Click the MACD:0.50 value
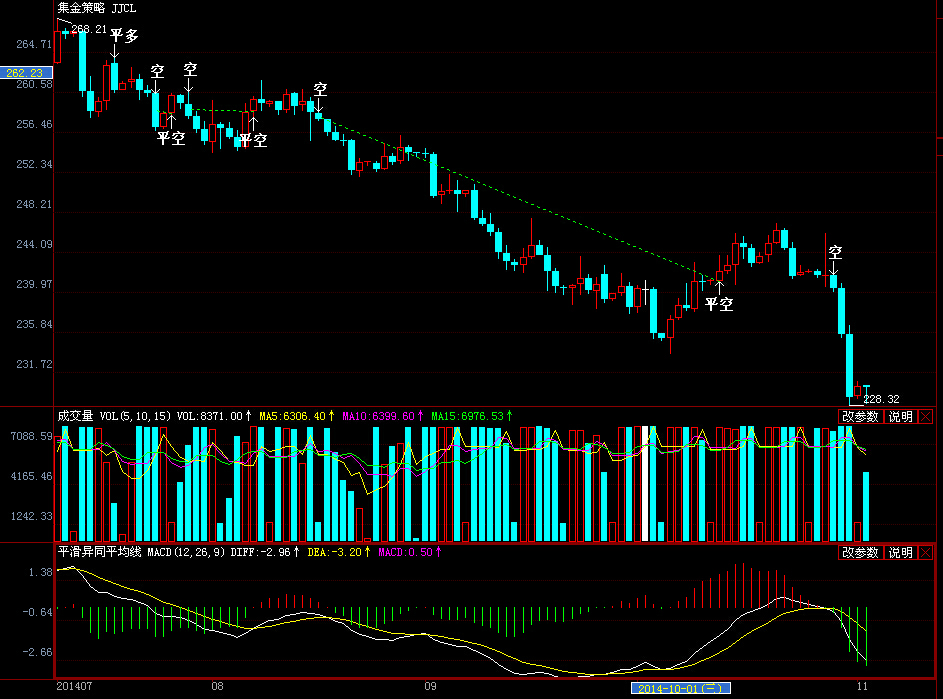The height and width of the screenshot is (699, 943). [x=405, y=552]
